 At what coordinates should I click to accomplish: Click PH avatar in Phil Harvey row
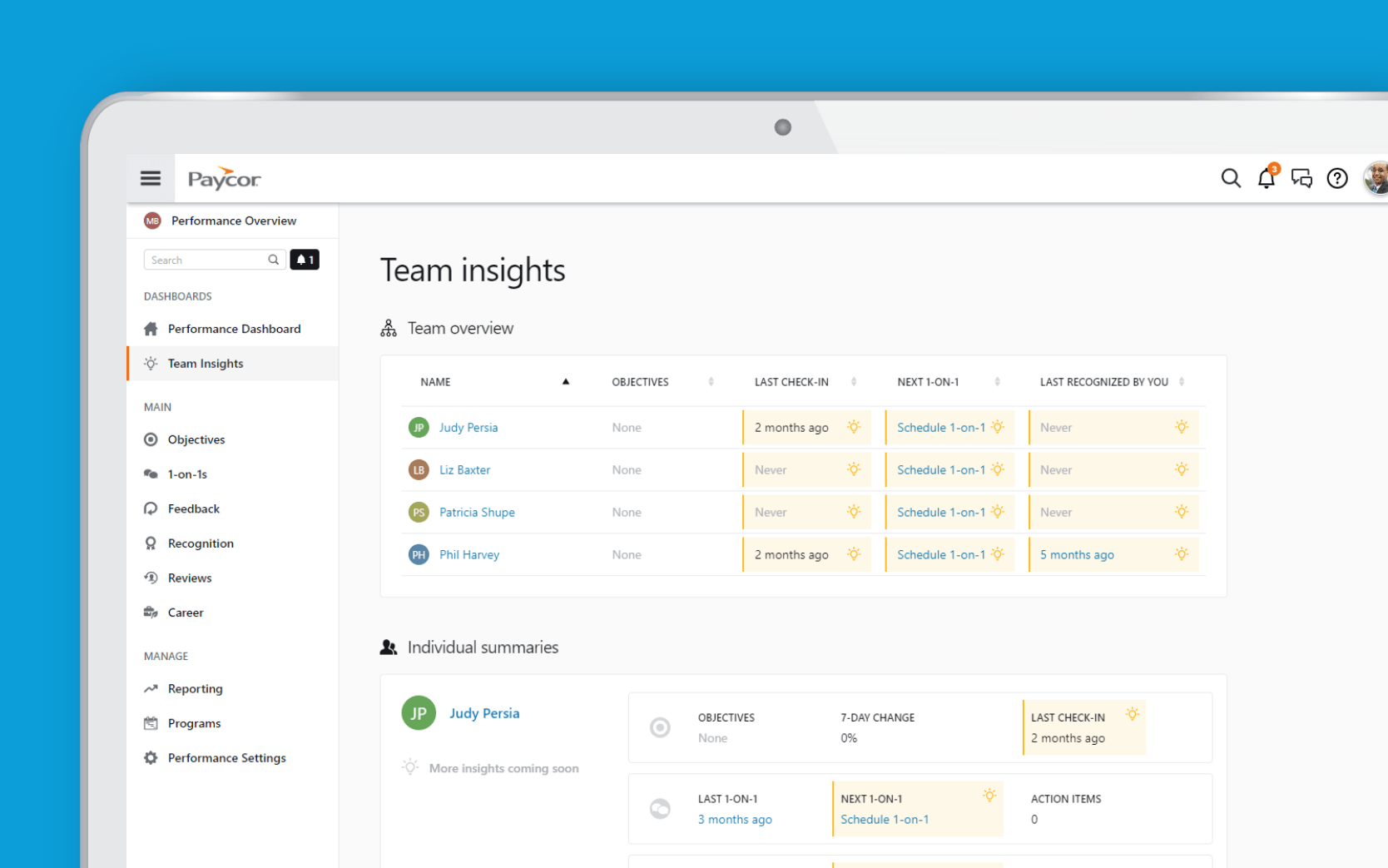pos(419,555)
